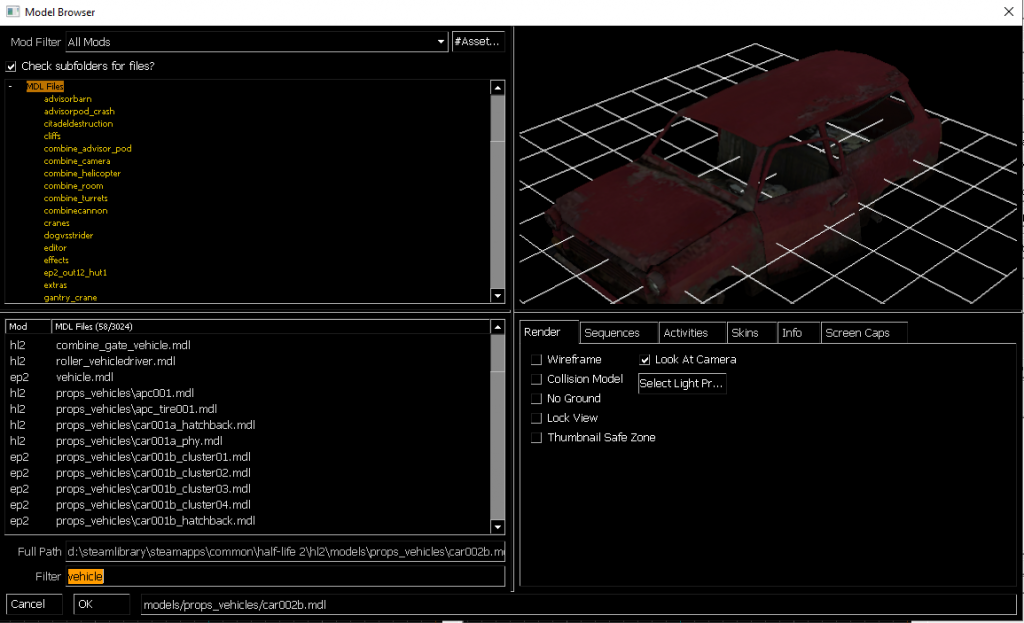Viewport: 1024px width, 623px height.
Task: Switch to the Sequences tab
Action: pyautogui.click(x=618, y=332)
